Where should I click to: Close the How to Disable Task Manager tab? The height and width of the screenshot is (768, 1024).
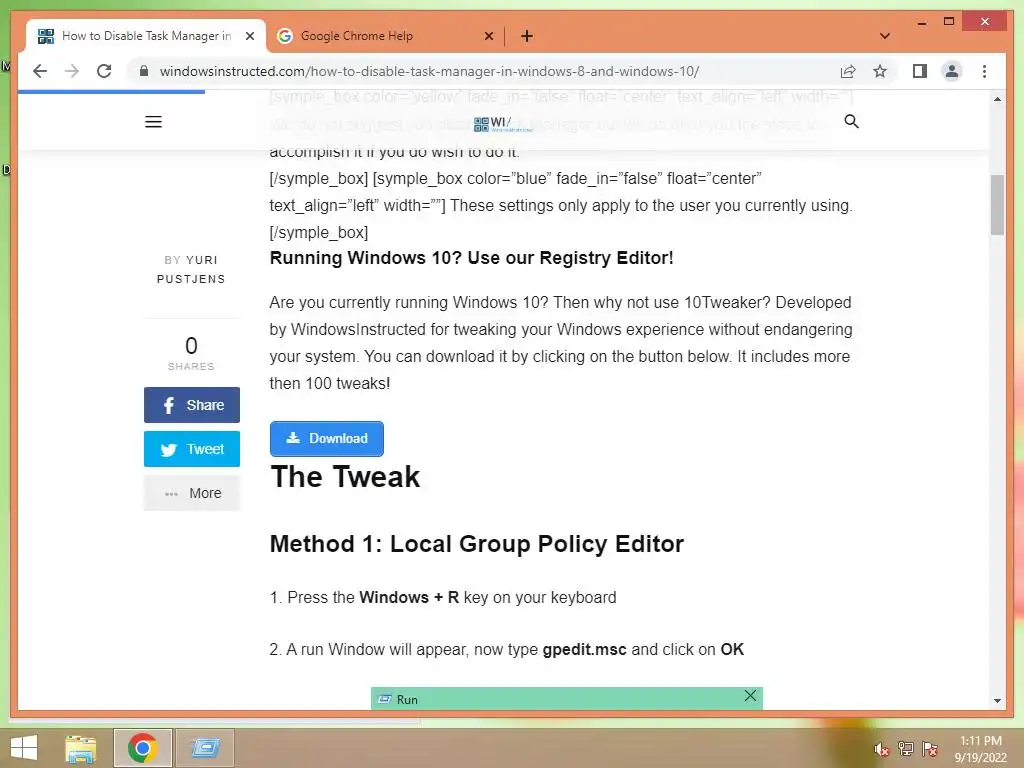tap(249, 36)
